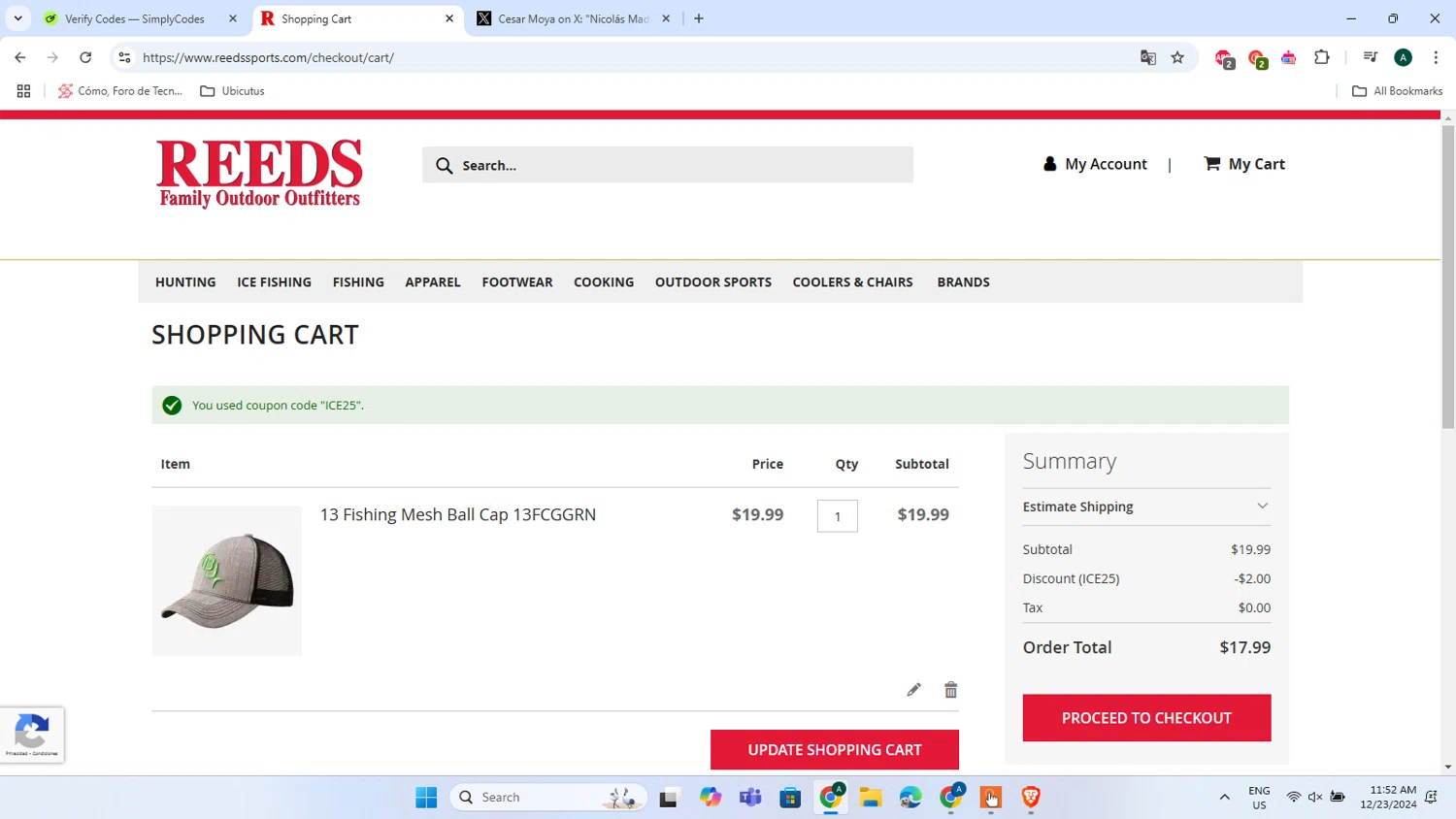Viewport: 1456px width, 819px height.
Task: Open the OUTDOOR SPORTS menu
Action: pos(713,282)
